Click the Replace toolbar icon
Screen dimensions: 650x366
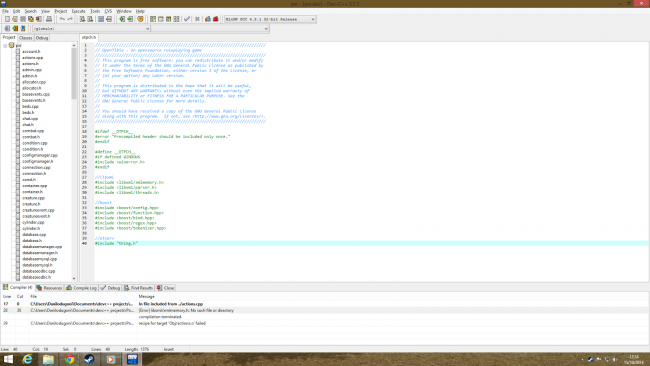click(90, 19)
